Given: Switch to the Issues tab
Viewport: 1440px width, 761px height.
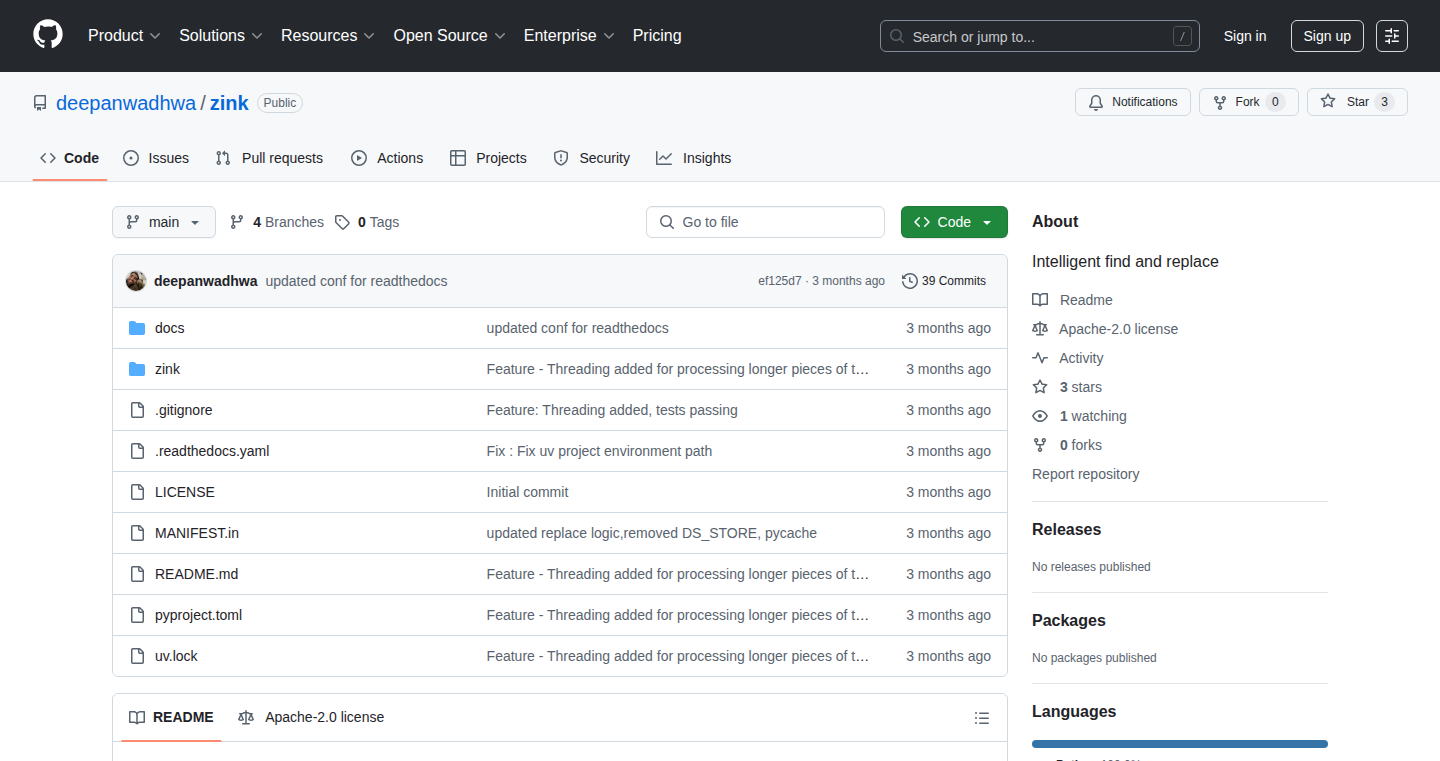Looking at the screenshot, I should 156,158.
